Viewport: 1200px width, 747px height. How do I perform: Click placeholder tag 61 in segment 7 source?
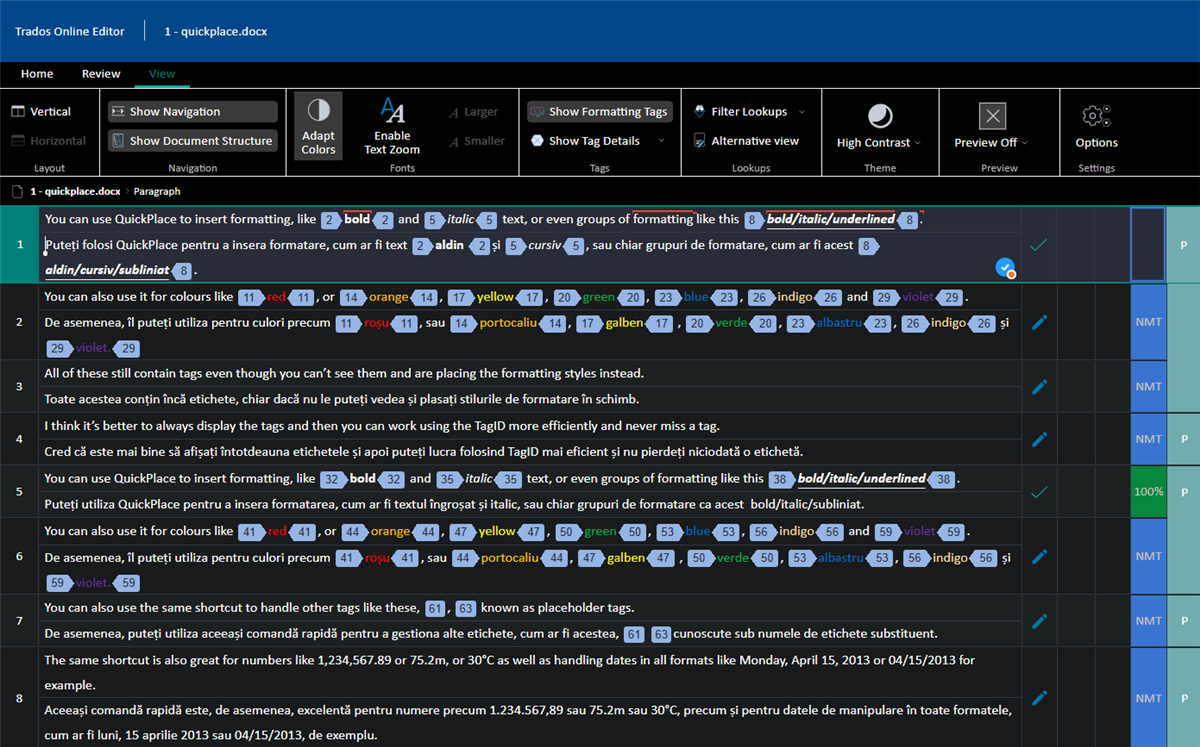point(435,608)
